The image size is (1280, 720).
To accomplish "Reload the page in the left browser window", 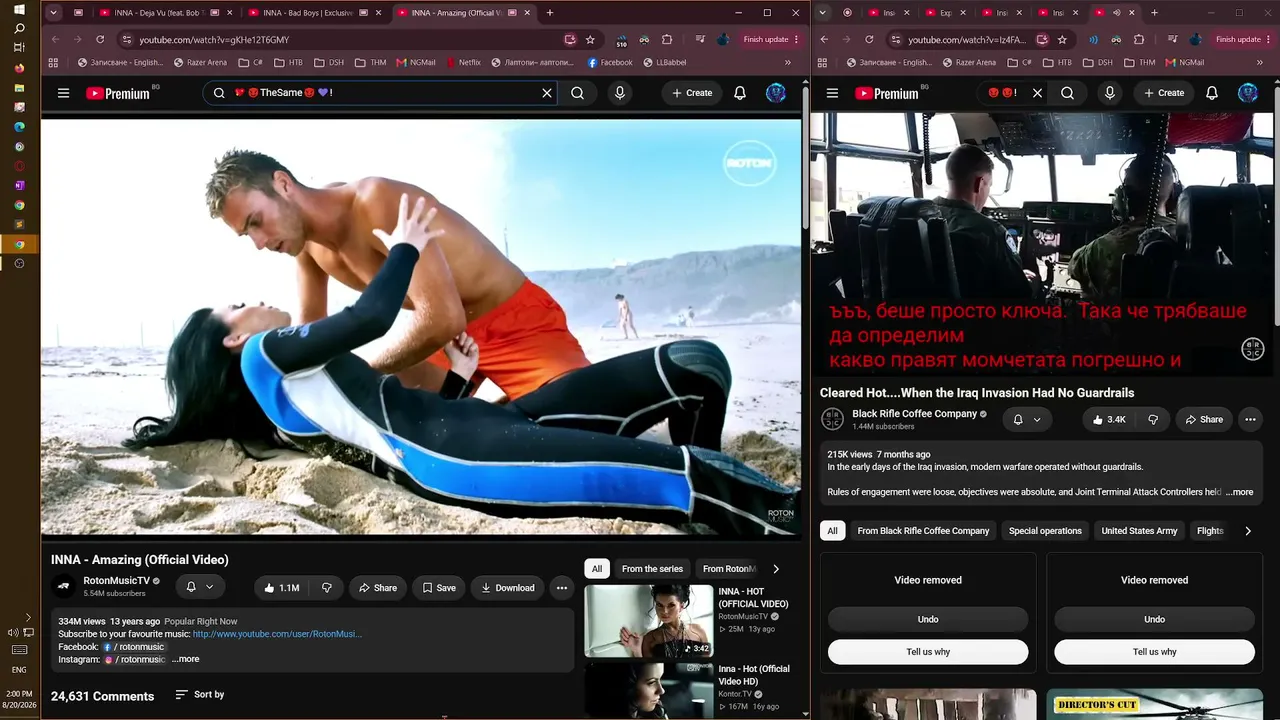I will (x=100, y=39).
